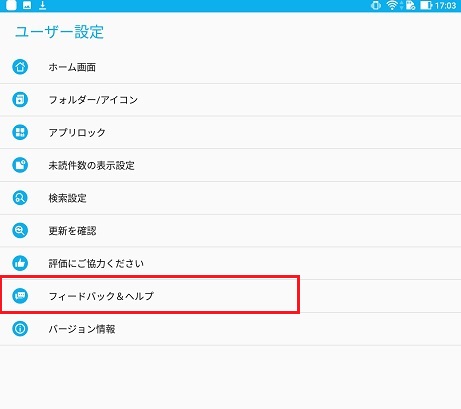Tap the thumbs-up icon for 評価にご協力ください
The image size is (461, 409).
[x=20, y=263]
